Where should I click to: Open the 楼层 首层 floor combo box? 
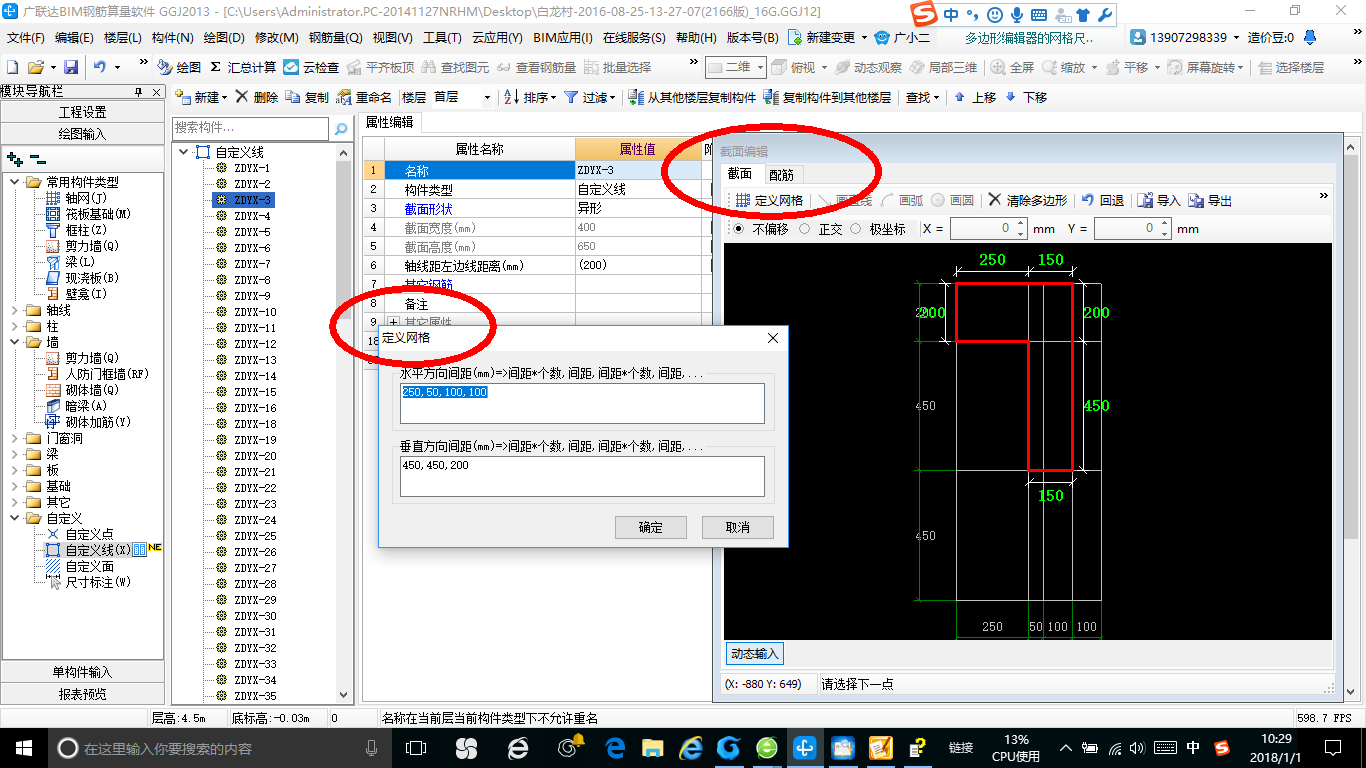click(462, 97)
